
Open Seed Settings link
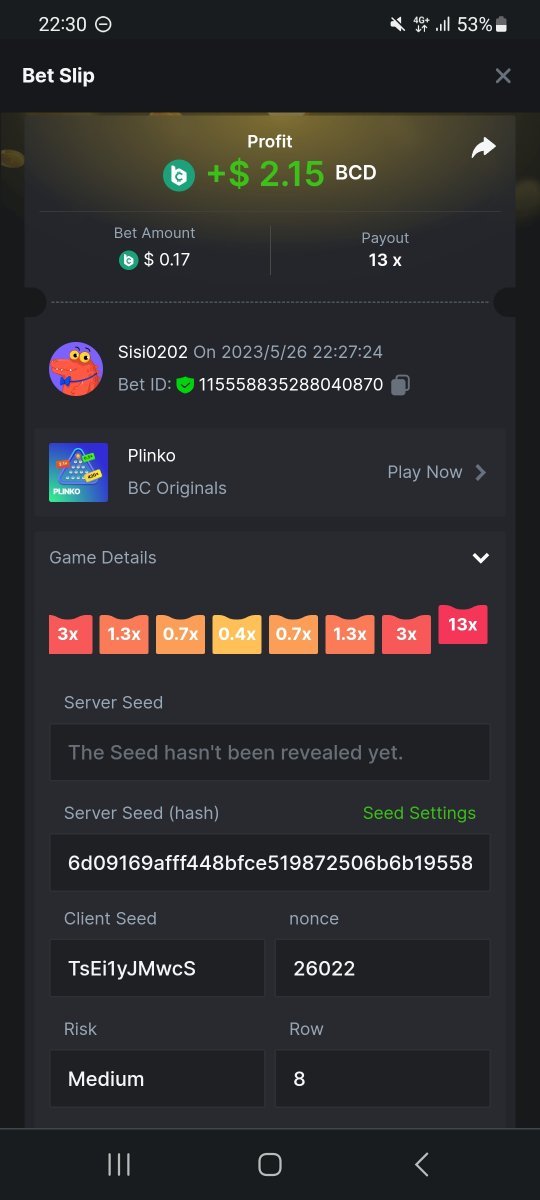click(x=419, y=813)
